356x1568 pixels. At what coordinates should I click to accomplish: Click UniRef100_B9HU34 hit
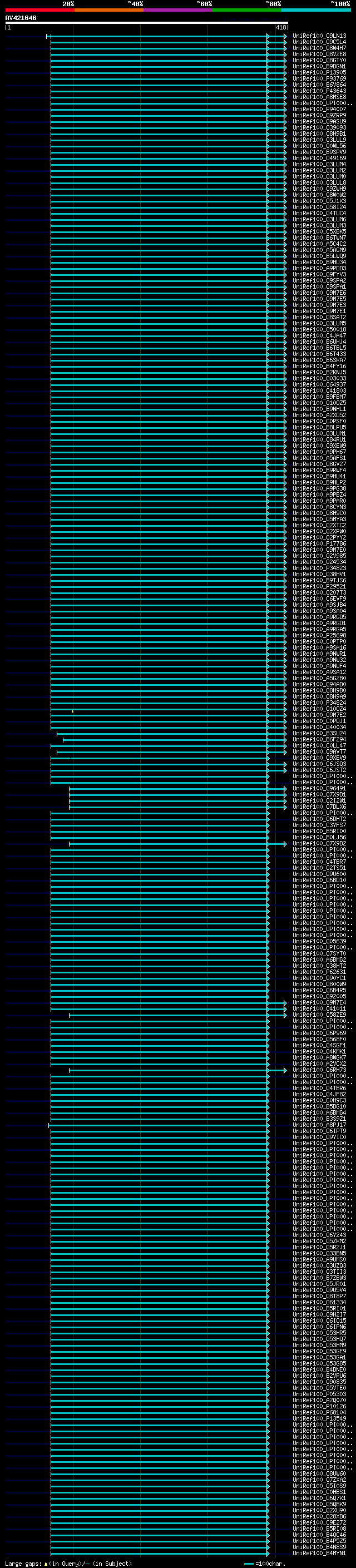click(x=319, y=263)
